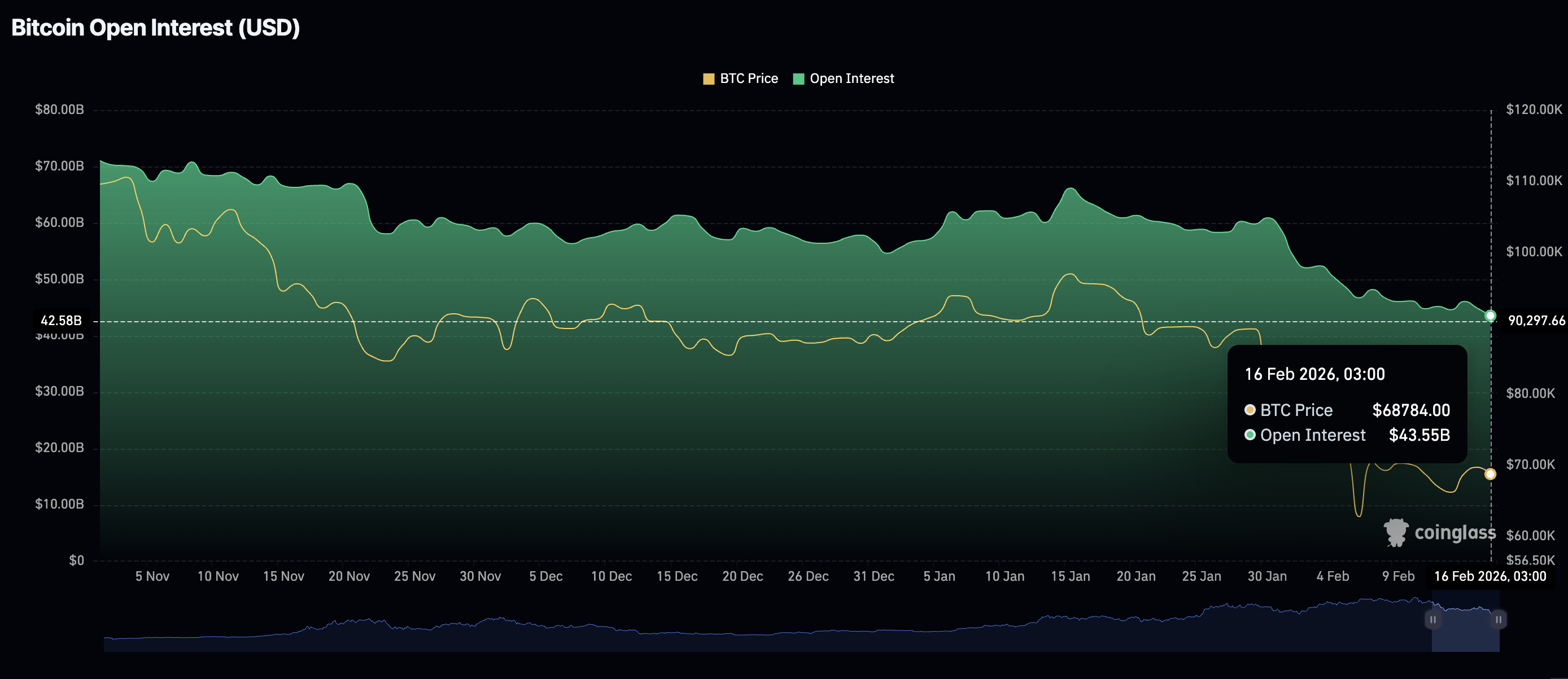Click the 5 Nov date axis label
The image size is (1568, 679).
152,576
